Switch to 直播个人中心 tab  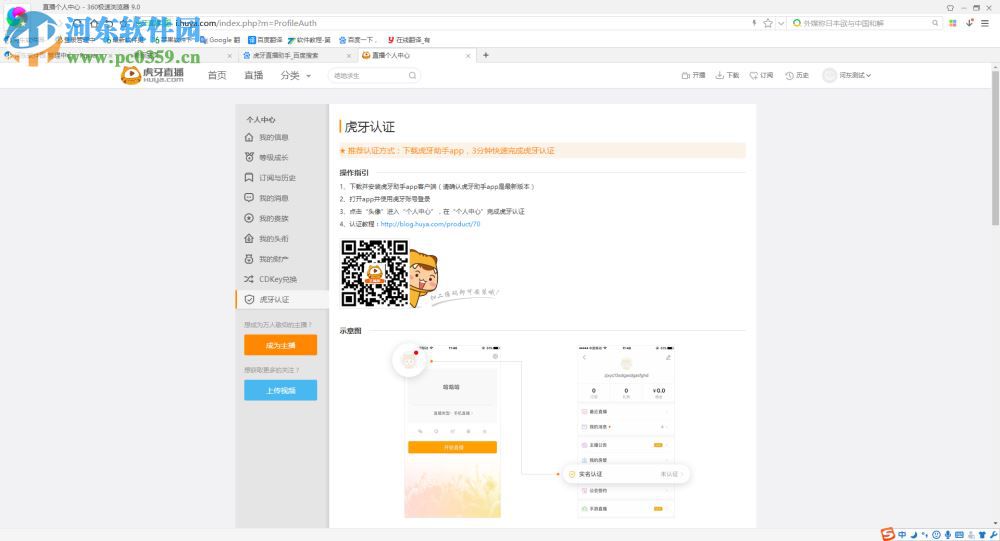click(416, 56)
